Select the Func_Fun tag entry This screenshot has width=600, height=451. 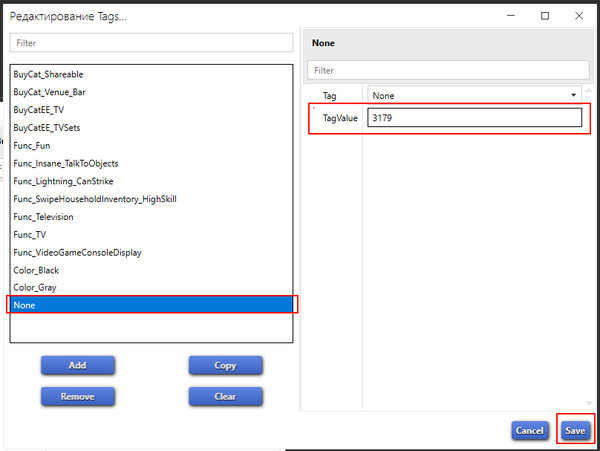pos(30,146)
